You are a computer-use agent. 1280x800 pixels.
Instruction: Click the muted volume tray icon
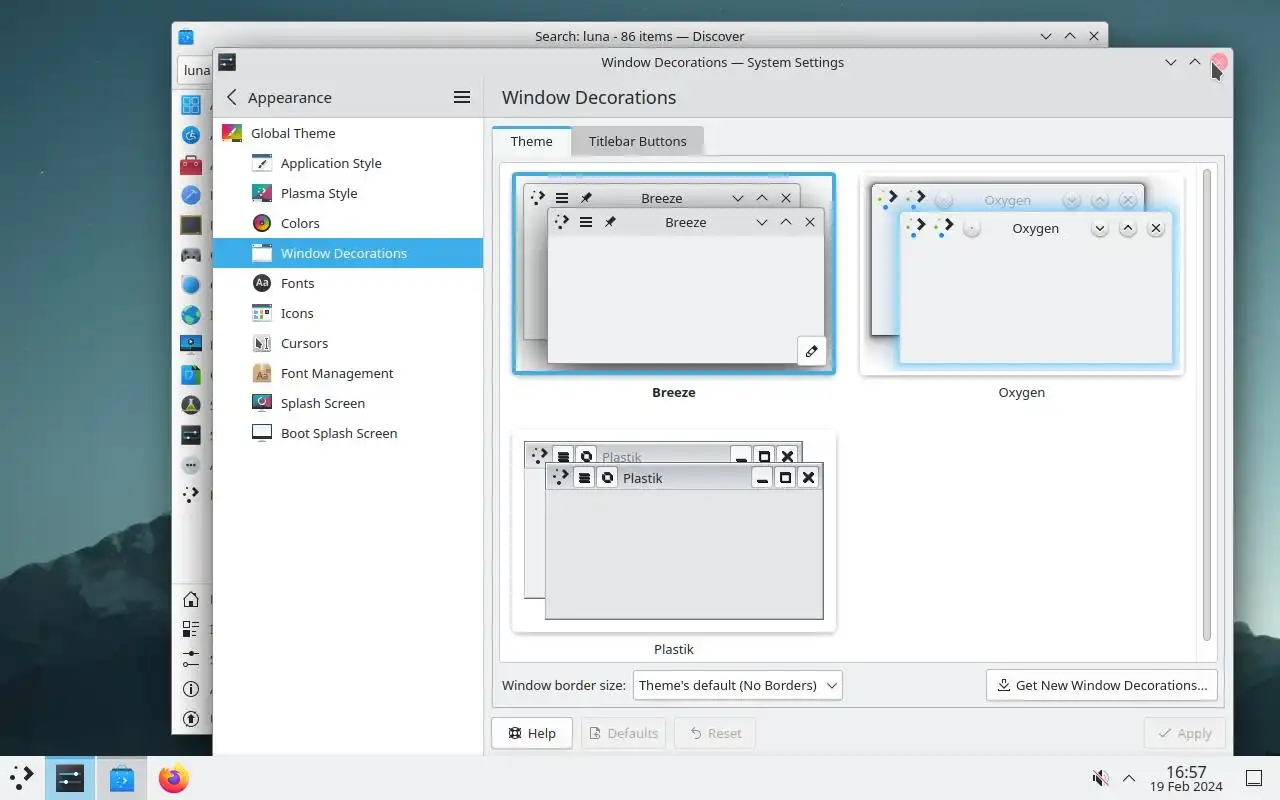[x=1101, y=778]
